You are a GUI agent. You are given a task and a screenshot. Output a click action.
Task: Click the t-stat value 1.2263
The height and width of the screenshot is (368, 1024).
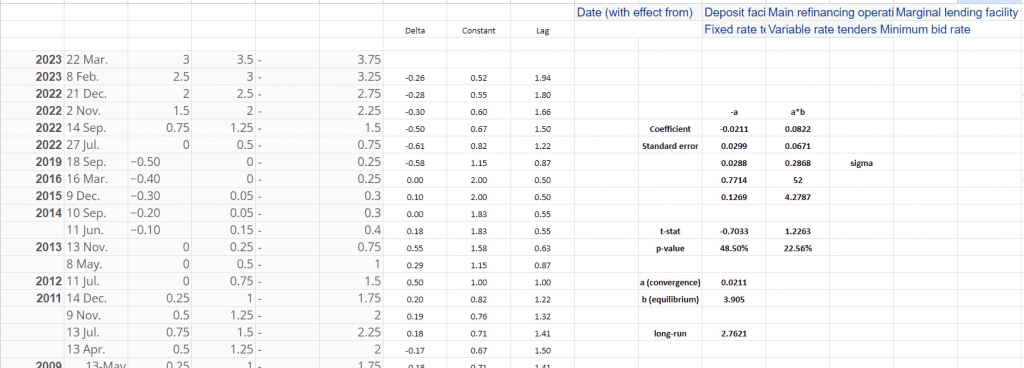797,231
